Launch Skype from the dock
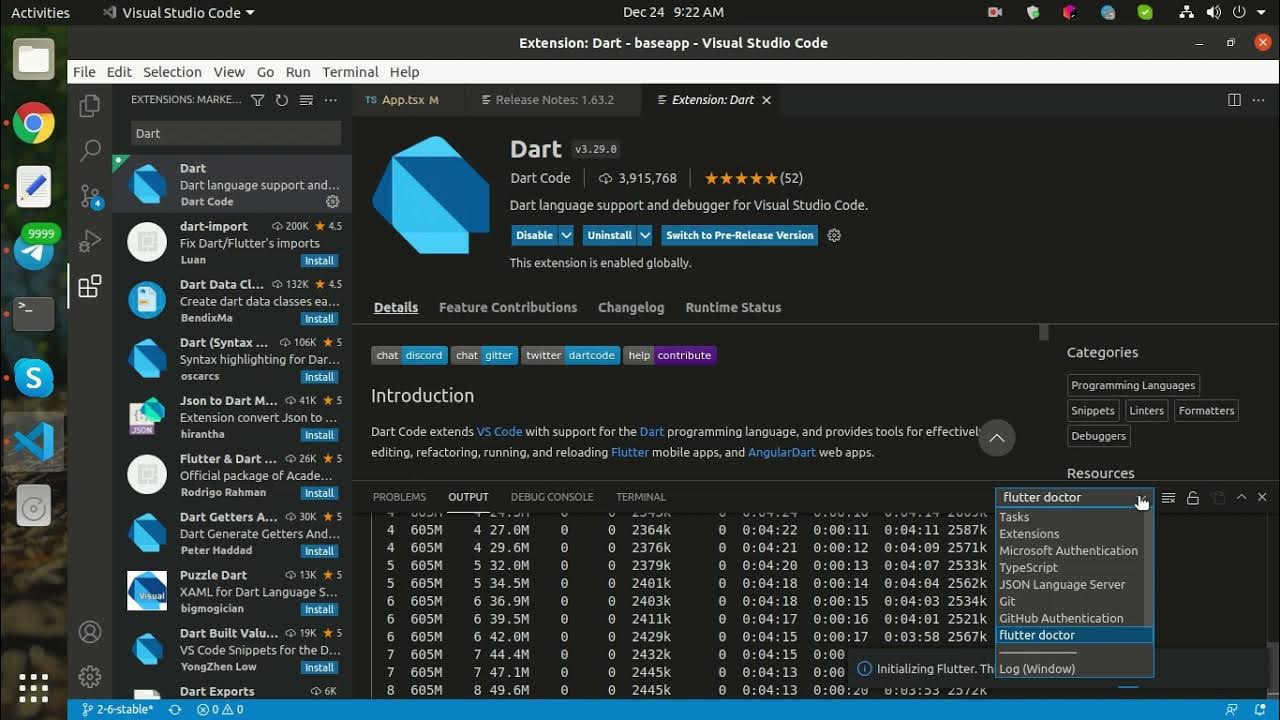Screen dimensions: 1280x720 34,378
